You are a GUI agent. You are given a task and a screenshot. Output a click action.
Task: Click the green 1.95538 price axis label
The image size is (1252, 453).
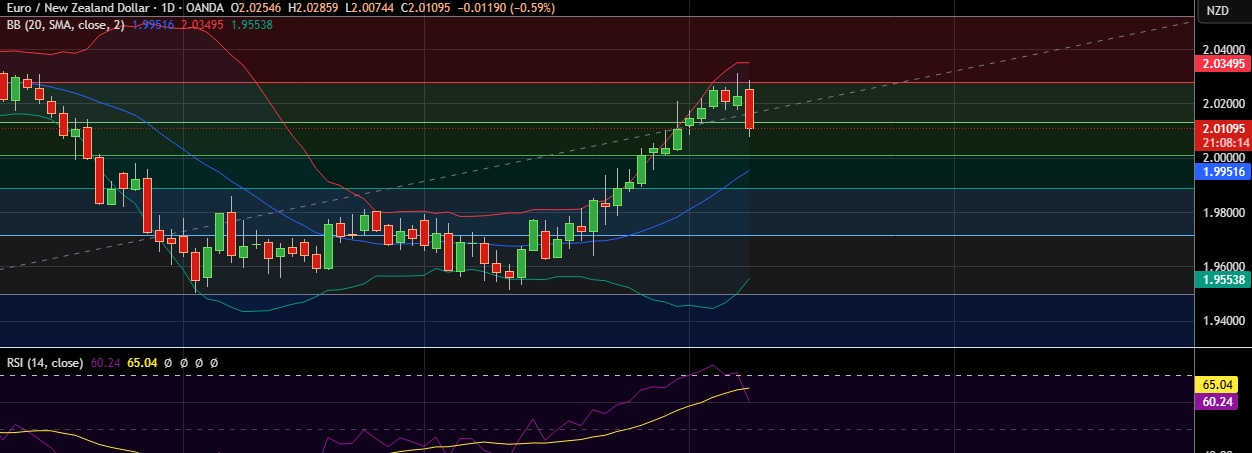pos(1221,281)
